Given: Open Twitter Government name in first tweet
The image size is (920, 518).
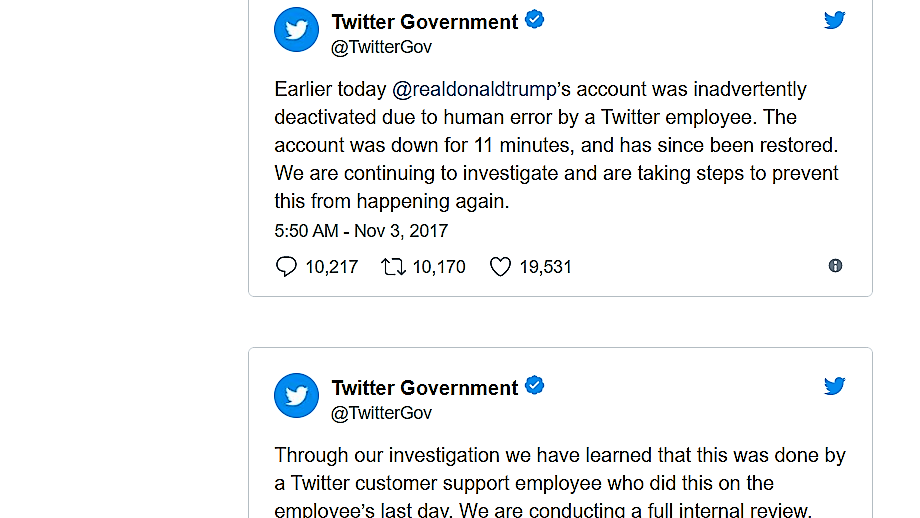Looking at the screenshot, I should (425, 22).
